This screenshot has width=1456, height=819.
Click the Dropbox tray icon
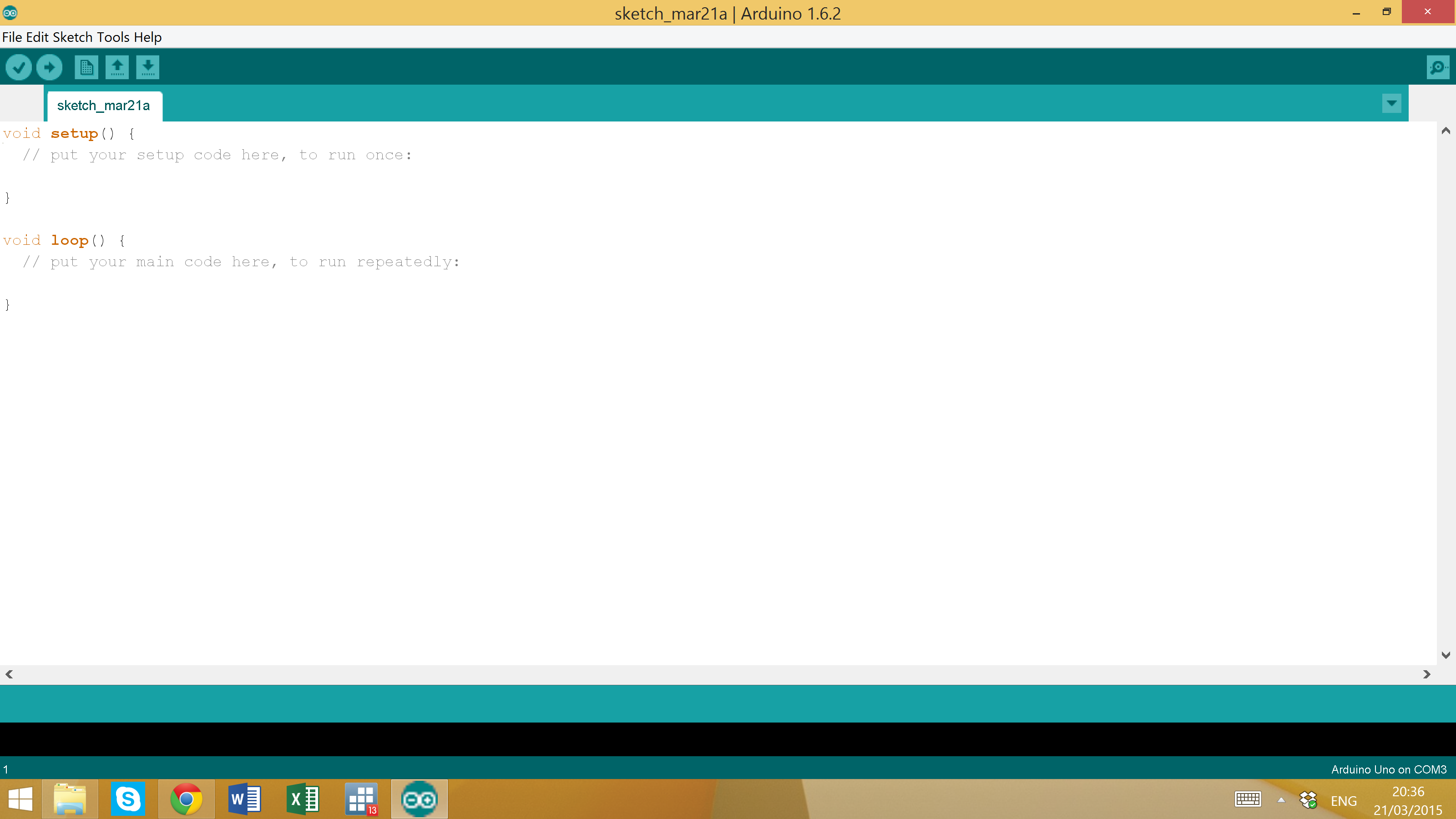[x=1309, y=800]
